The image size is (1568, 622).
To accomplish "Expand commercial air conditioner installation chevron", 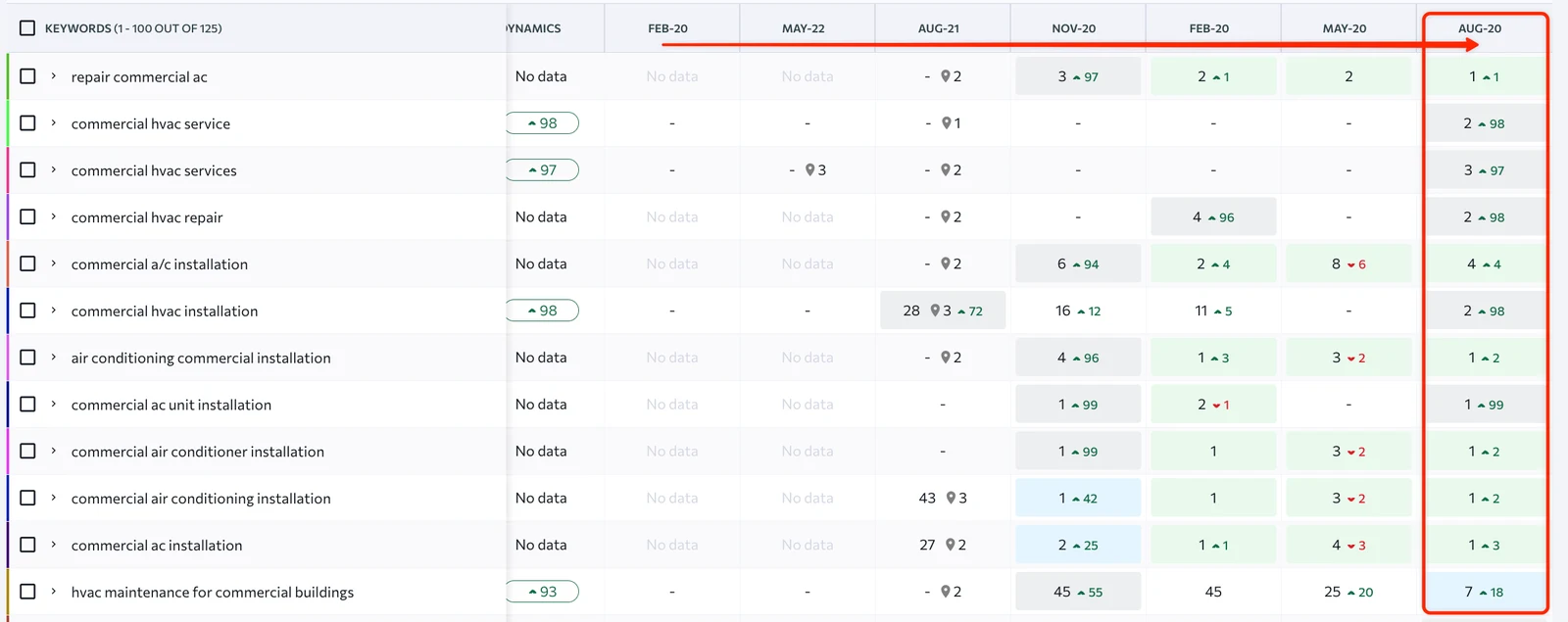I will pyautogui.click(x=54, y=451).
